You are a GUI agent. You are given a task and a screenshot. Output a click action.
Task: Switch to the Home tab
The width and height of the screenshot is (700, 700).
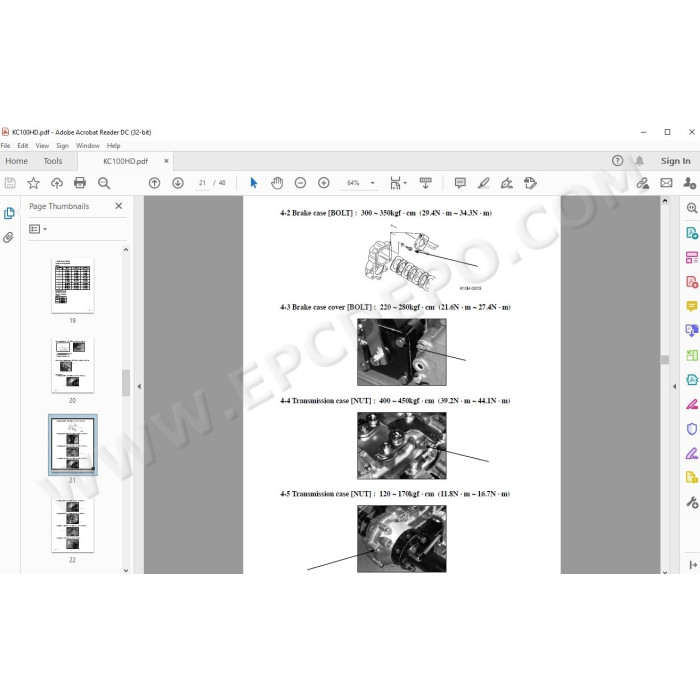[x=17, y=161]
